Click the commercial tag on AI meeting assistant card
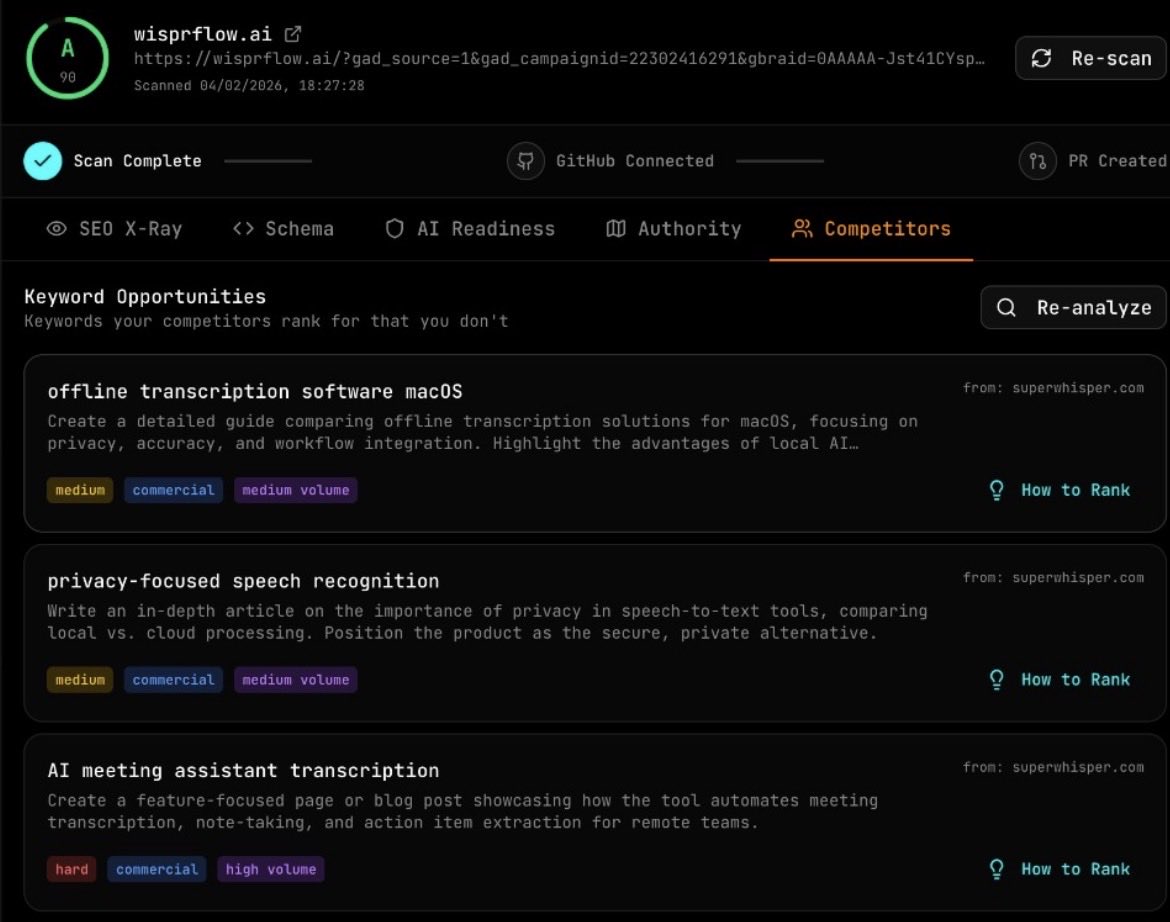The height and width of the screenshot is (922, 1170). click(157, 869)
